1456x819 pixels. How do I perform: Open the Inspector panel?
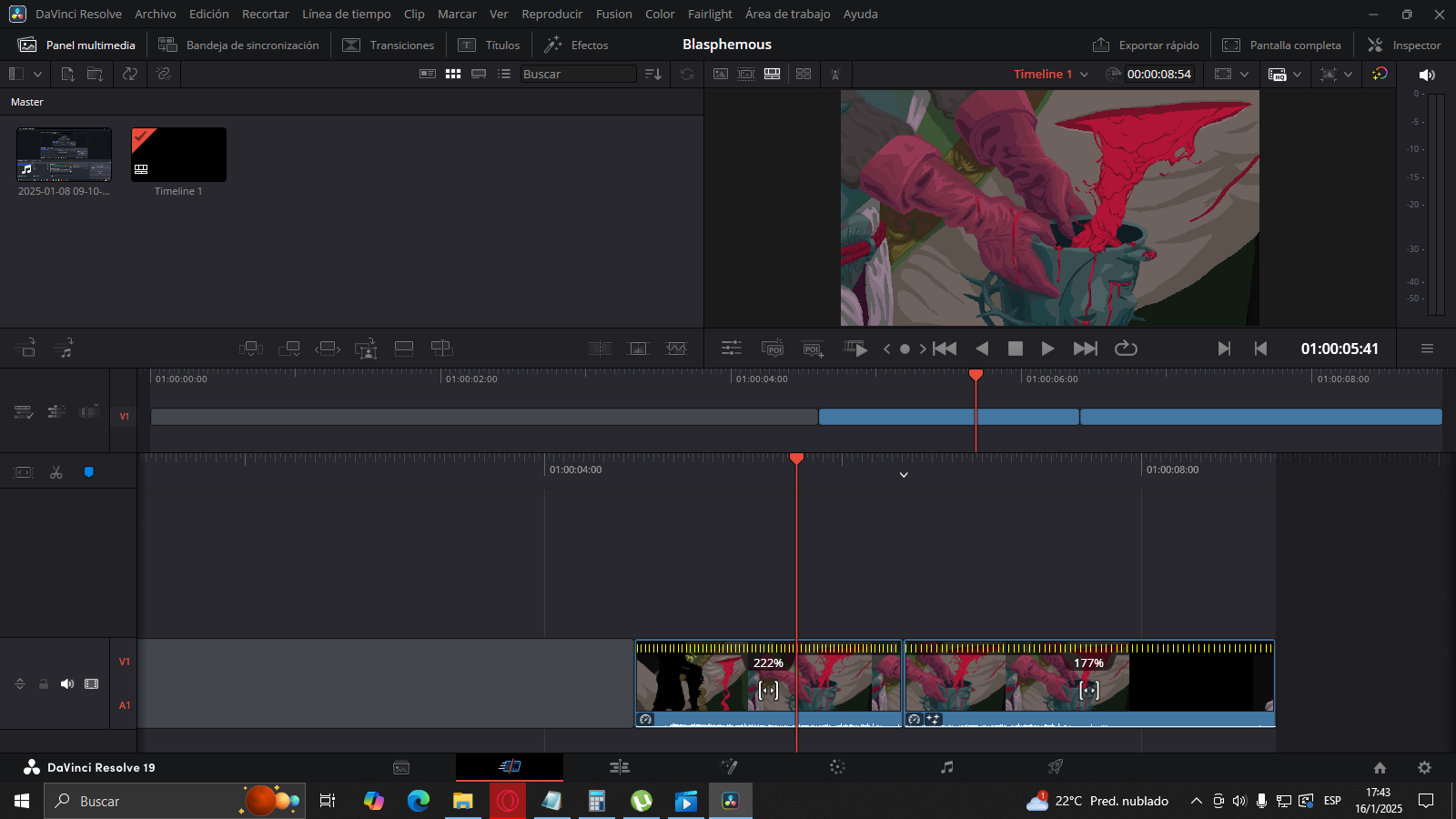tap(1405, 45)
